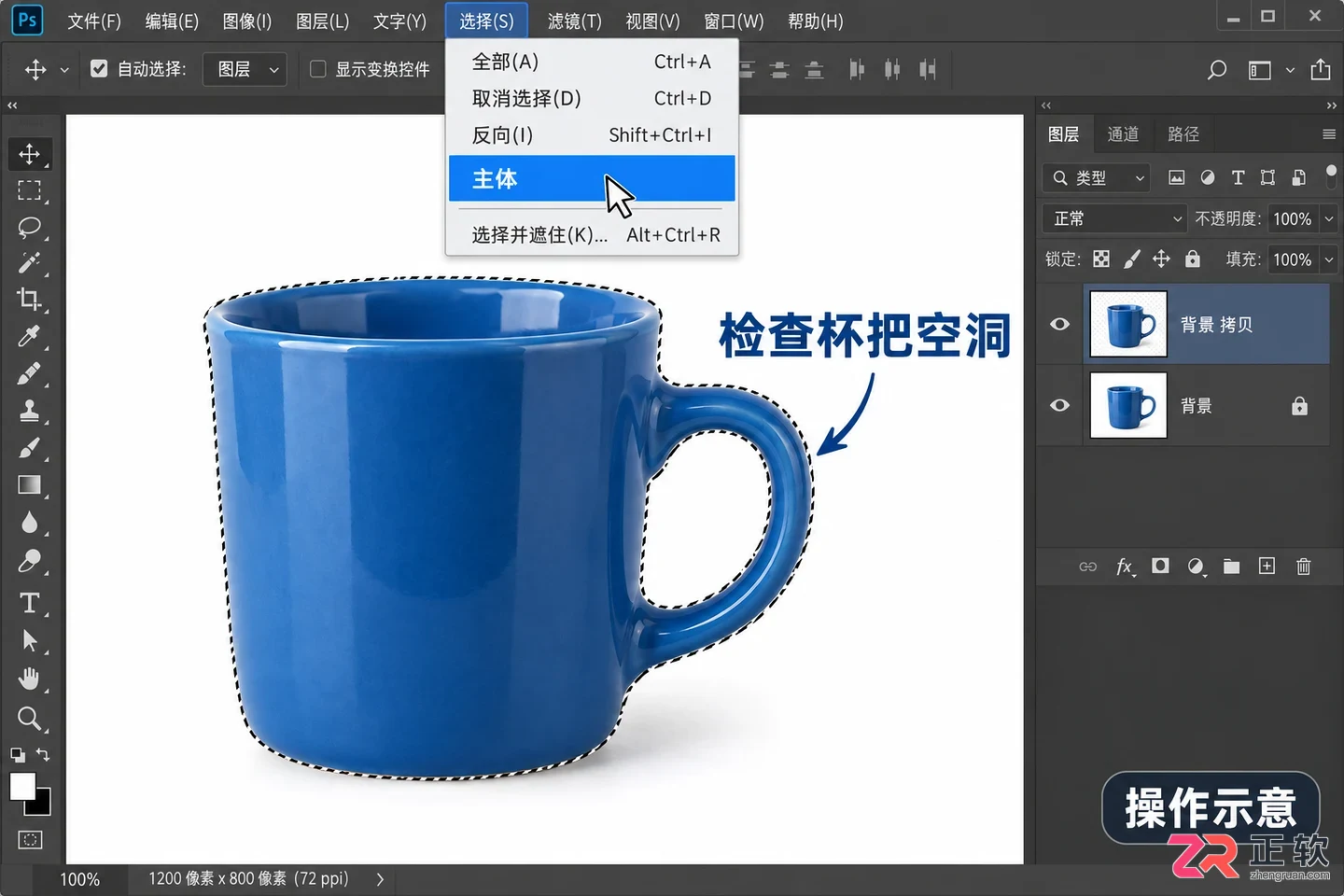This screenshot has width=1344, height=896.
Task: Hide the 背景 拷贝 layer
Action: pos(1060,324)
